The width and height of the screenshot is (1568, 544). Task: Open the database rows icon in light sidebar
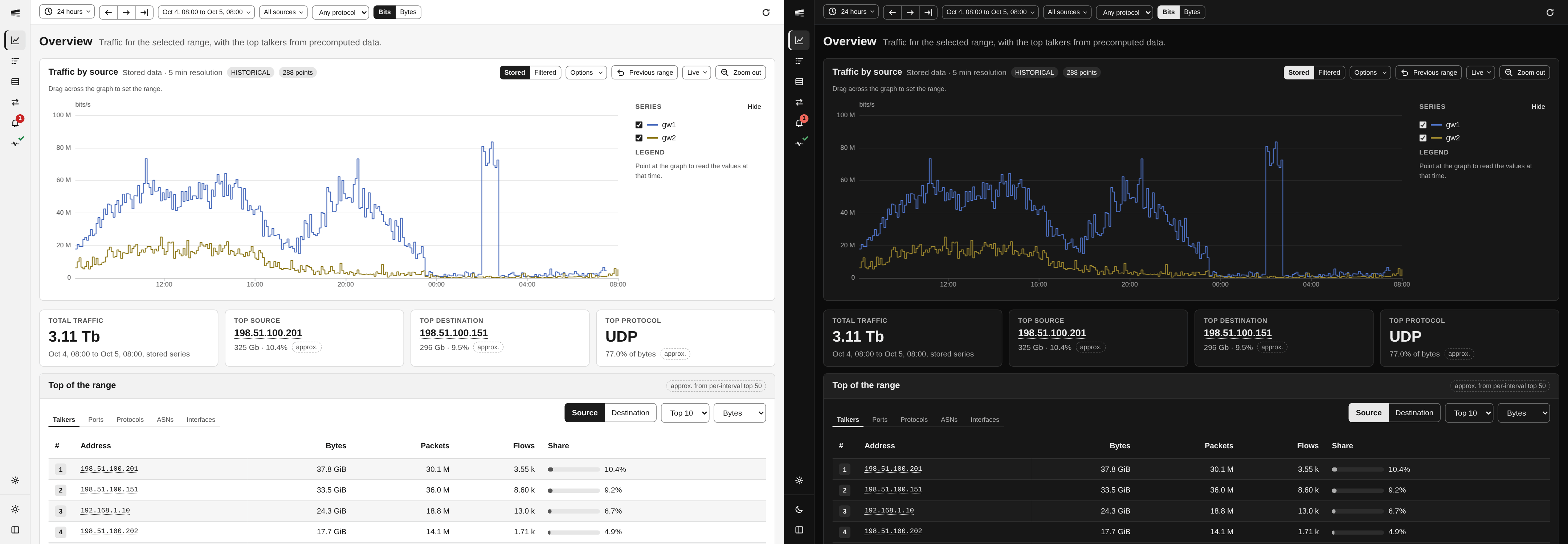15,82
